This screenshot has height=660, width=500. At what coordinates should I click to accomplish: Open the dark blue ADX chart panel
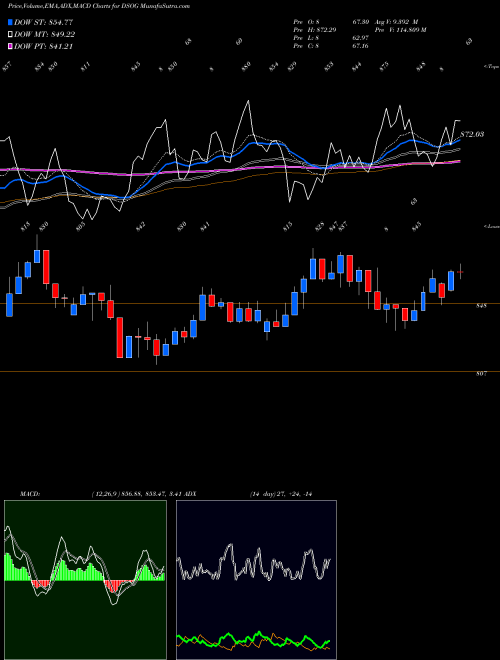coord(256,580)
